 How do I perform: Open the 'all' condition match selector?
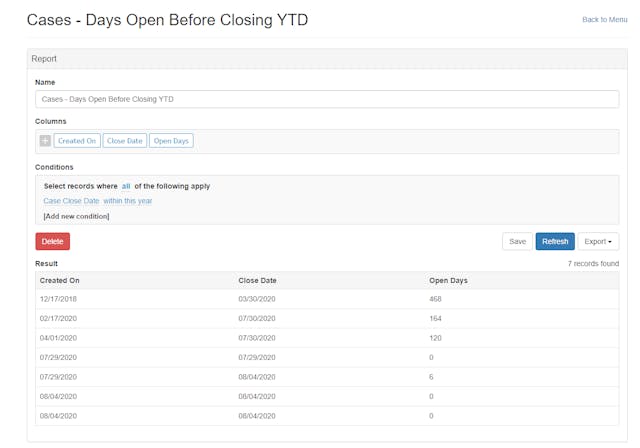click(126, 186)
